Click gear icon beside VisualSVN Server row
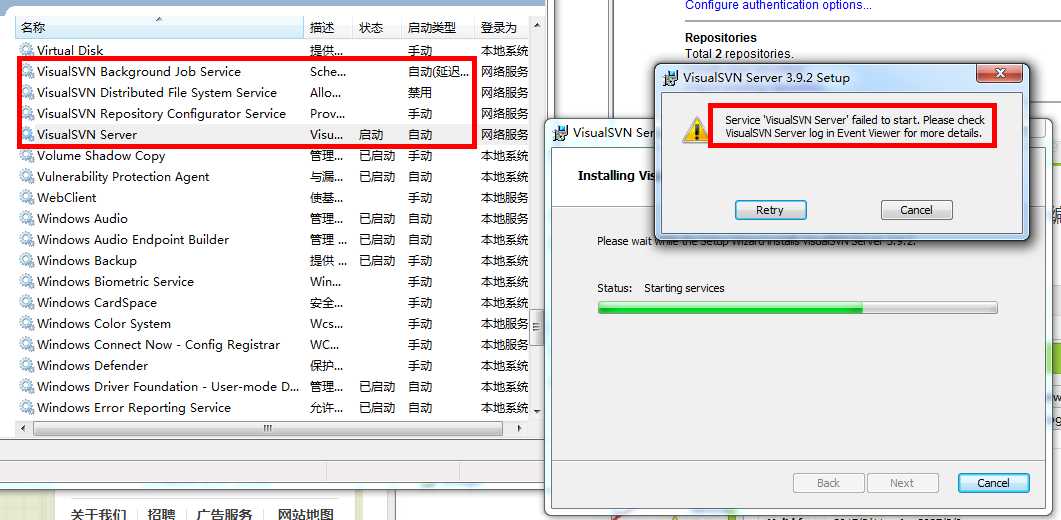 27,134
